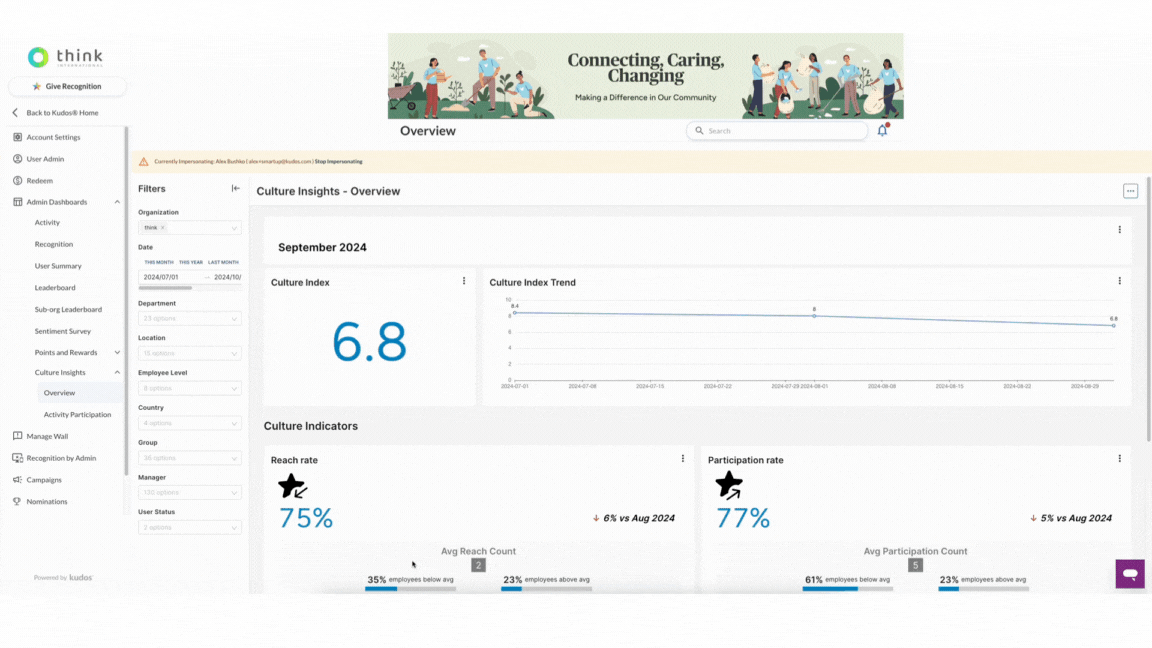Open the Country dropdown
1152x648 pixels.
(190, 423)
